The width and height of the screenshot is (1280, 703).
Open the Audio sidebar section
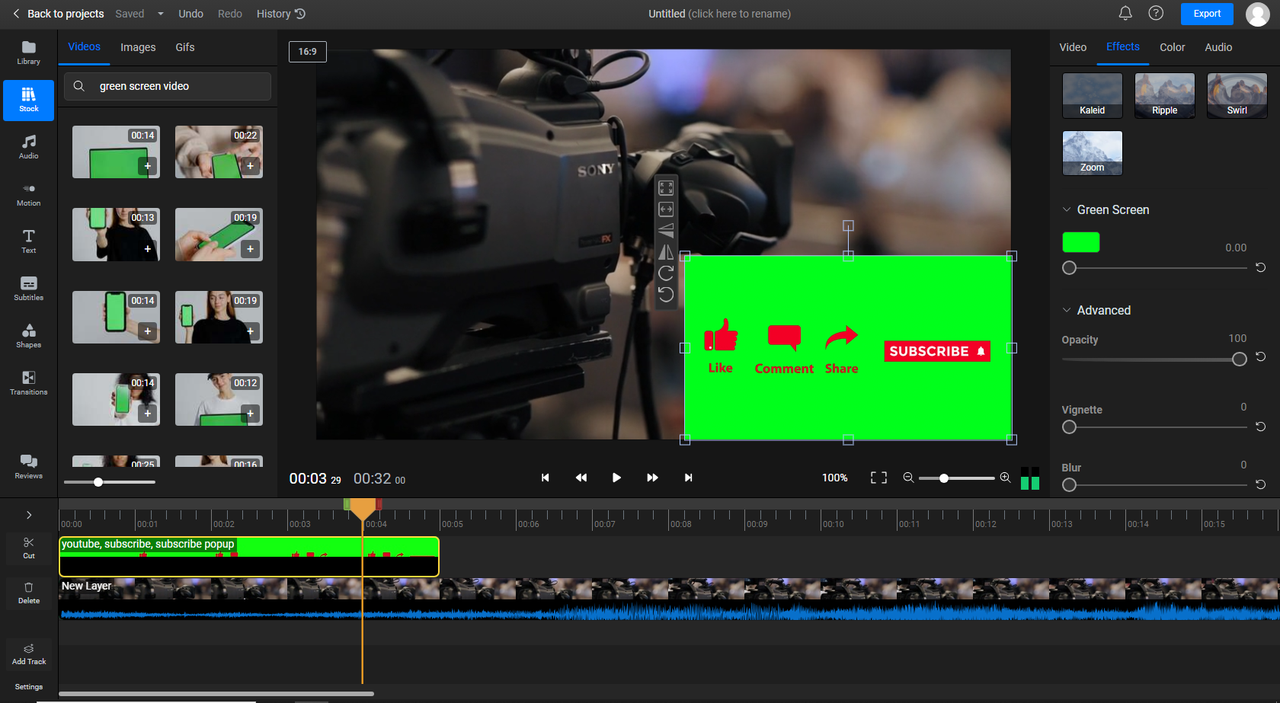click(28, 146)
